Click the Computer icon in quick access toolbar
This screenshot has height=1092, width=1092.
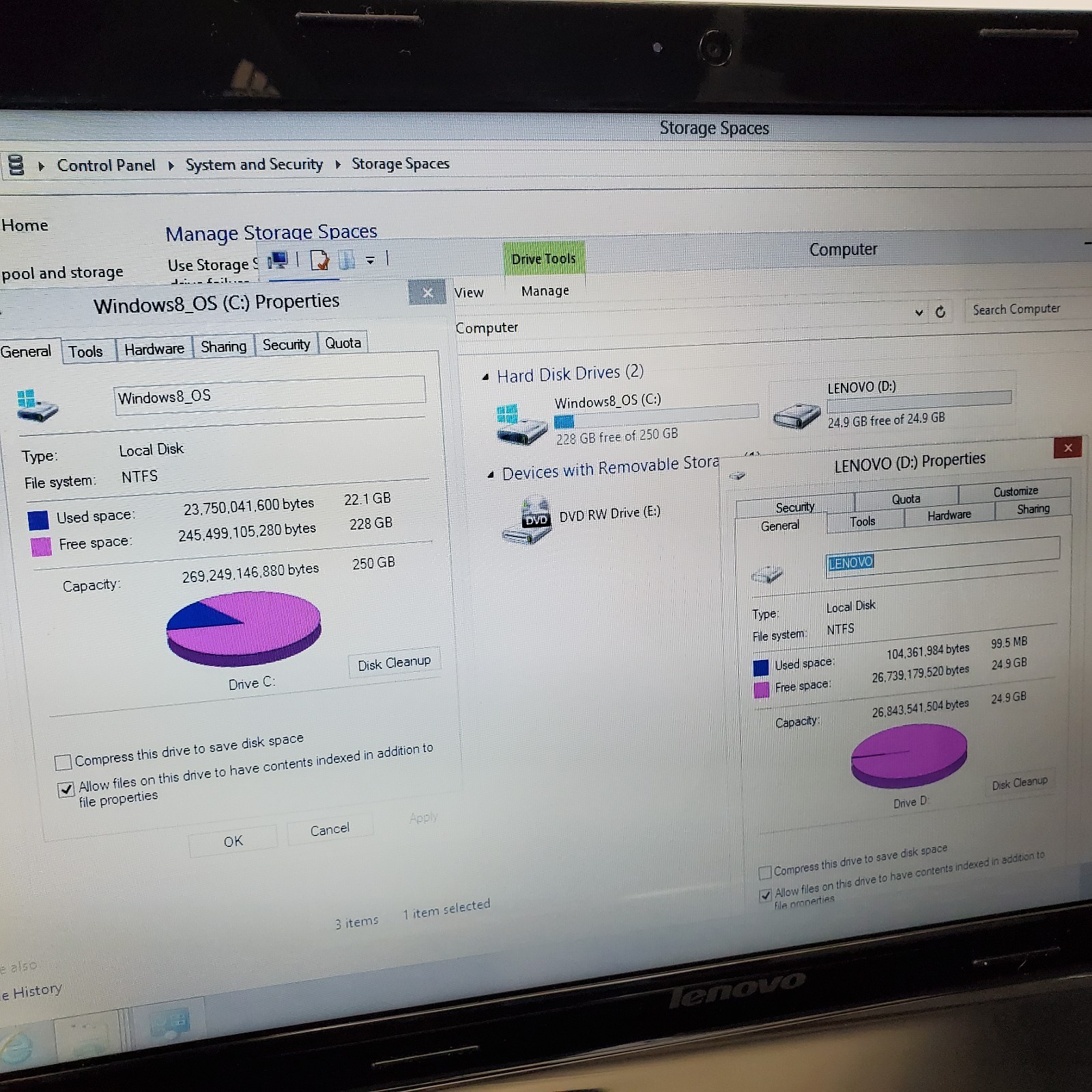click(x=278, y=260)
